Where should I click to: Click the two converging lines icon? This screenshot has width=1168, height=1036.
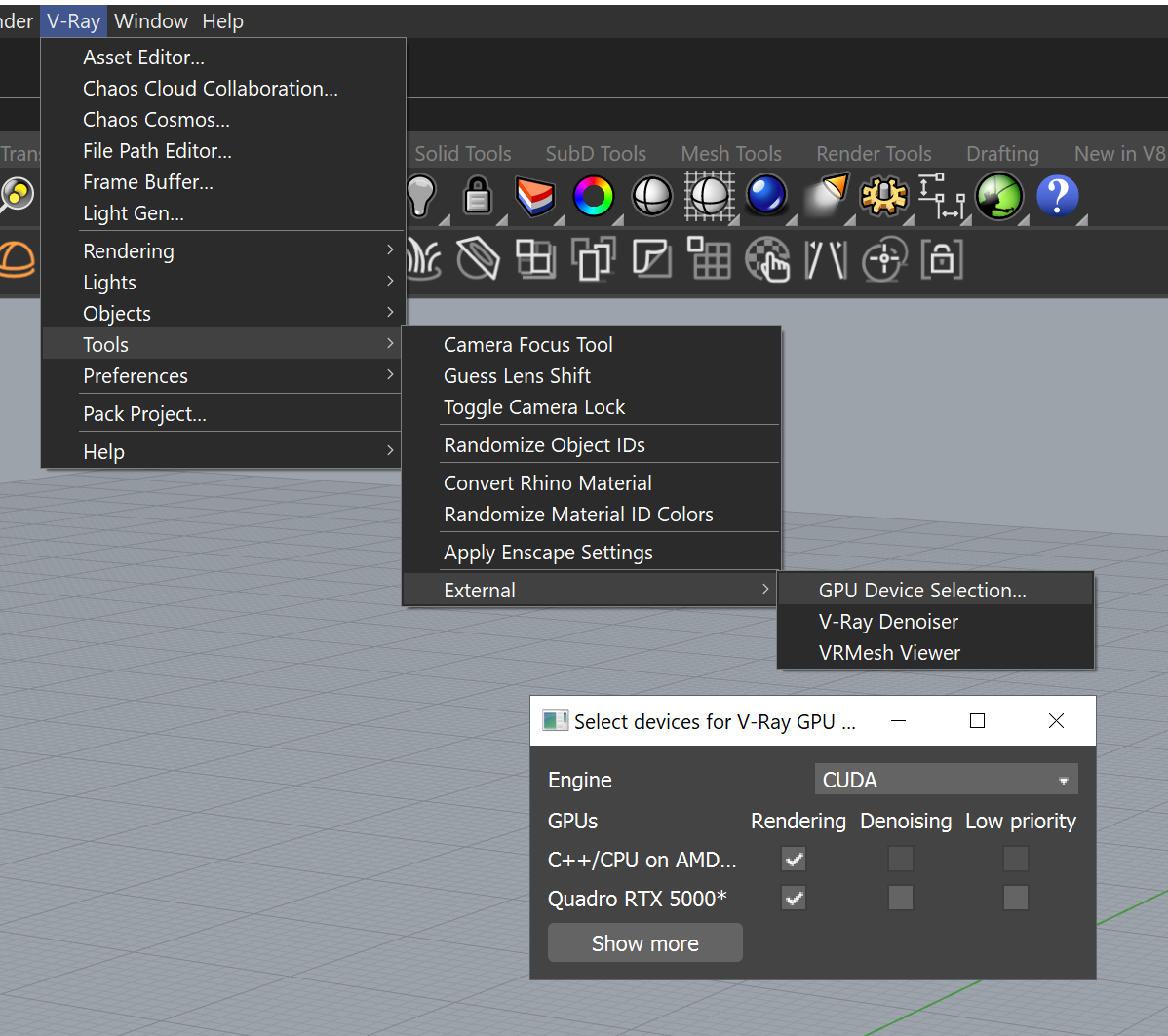[826, 260]
